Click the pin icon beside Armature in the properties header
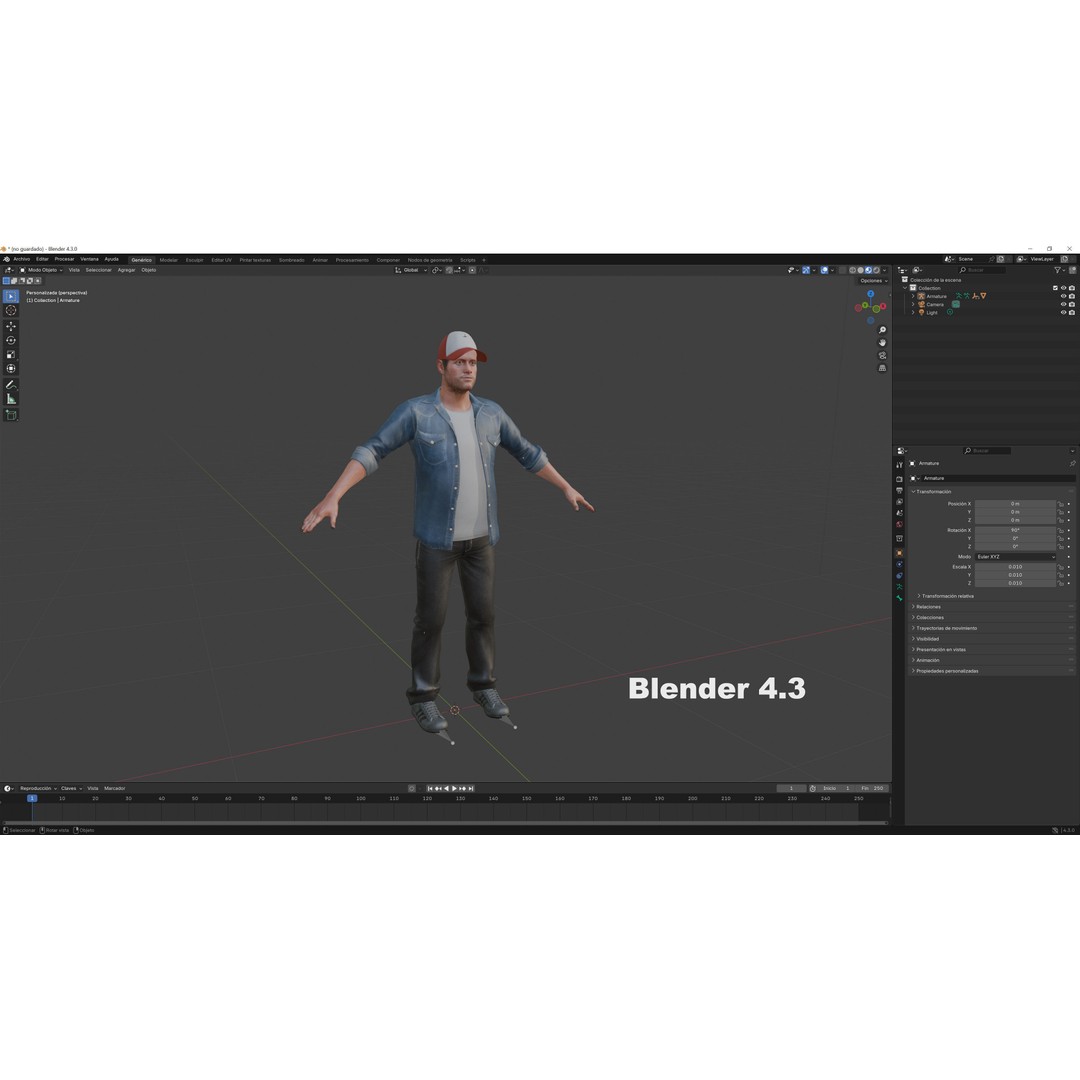Viewport: 1080px width, 1080px height. (1072, 464)
